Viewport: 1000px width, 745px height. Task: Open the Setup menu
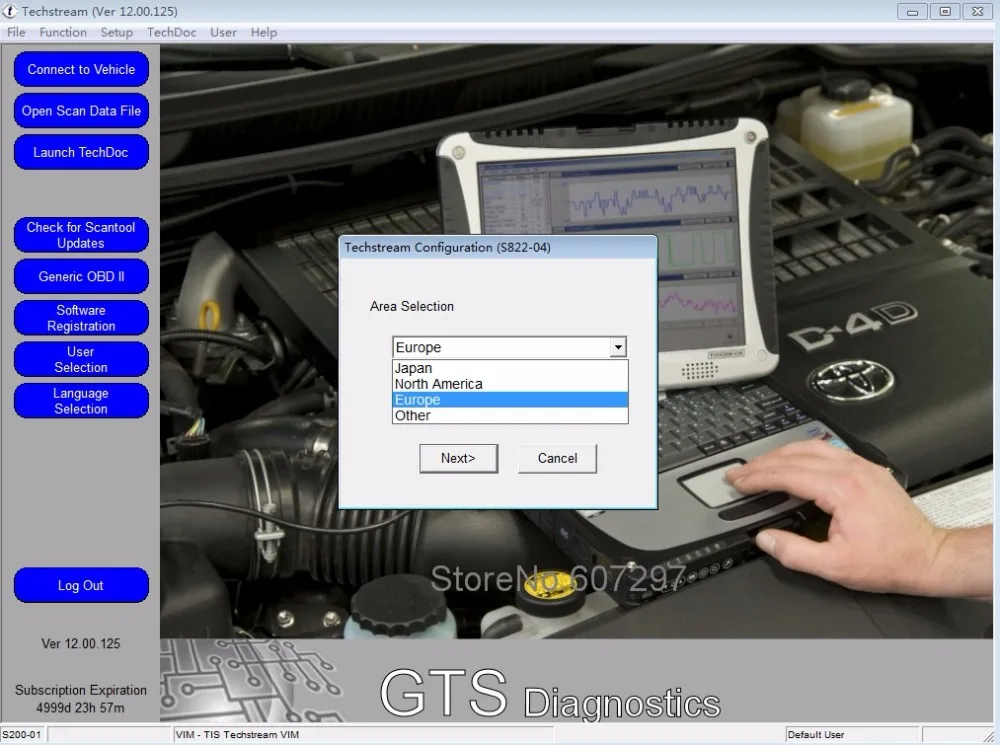(x=116, y=32)
